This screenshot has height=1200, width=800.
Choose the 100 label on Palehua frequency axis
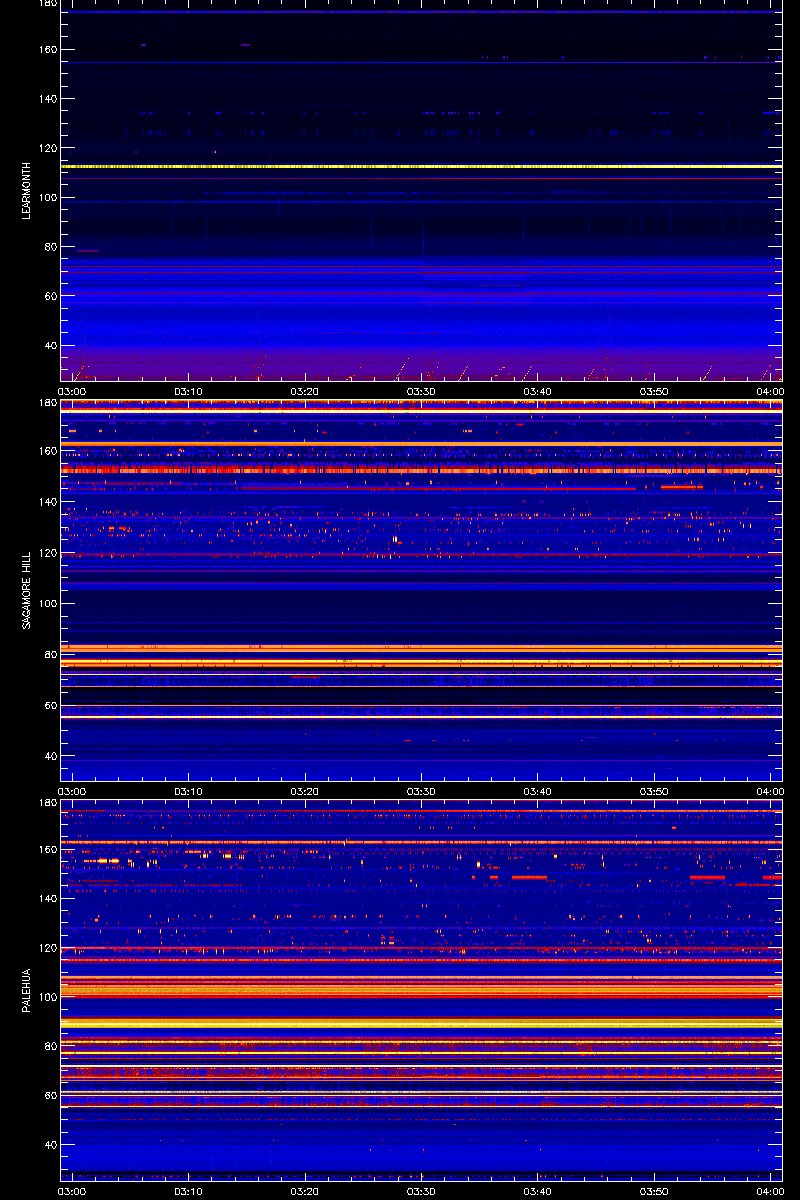coord(46,998)
